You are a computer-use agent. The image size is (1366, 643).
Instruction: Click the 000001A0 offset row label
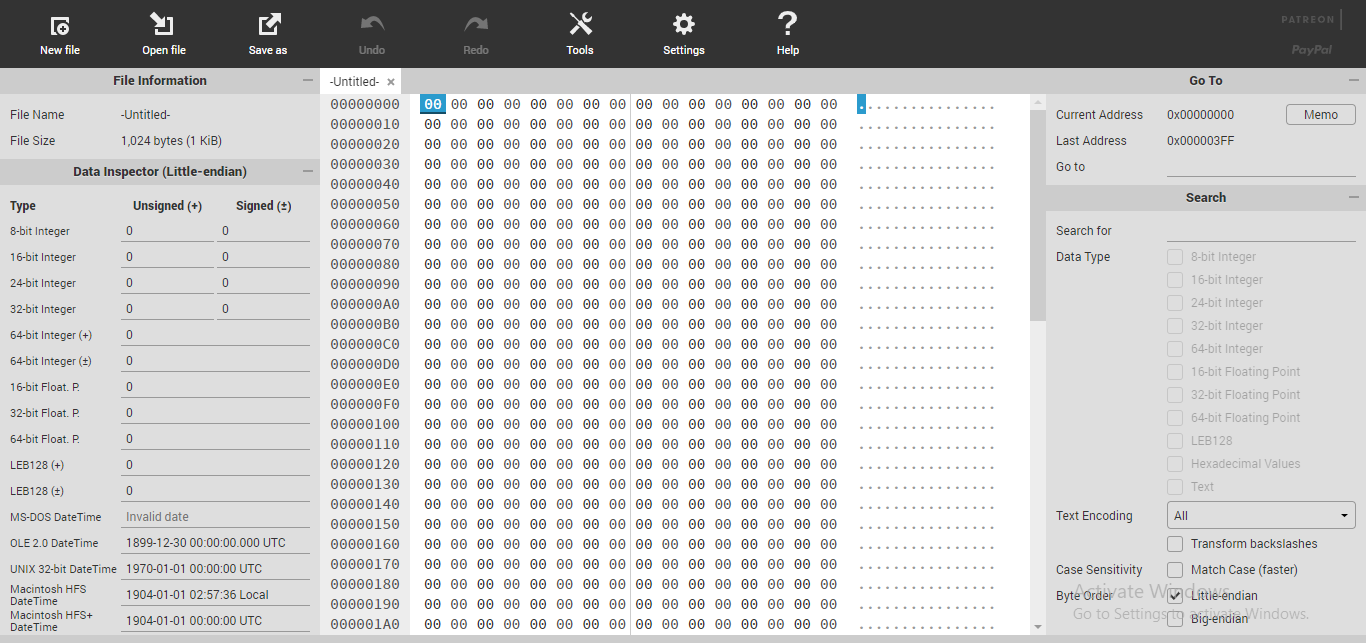(365, 624)
